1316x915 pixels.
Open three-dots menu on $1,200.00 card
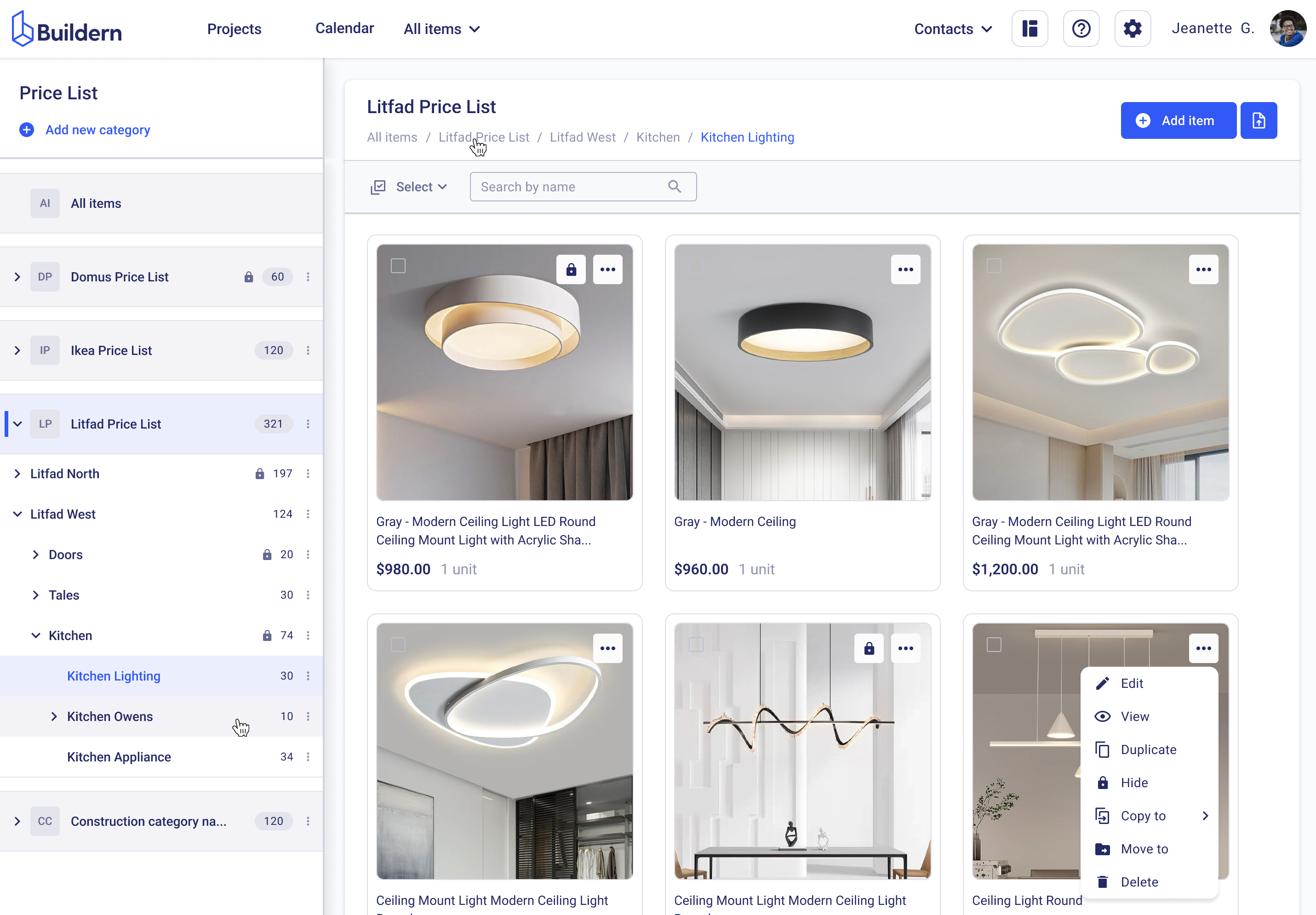[x=1204, y=269]
